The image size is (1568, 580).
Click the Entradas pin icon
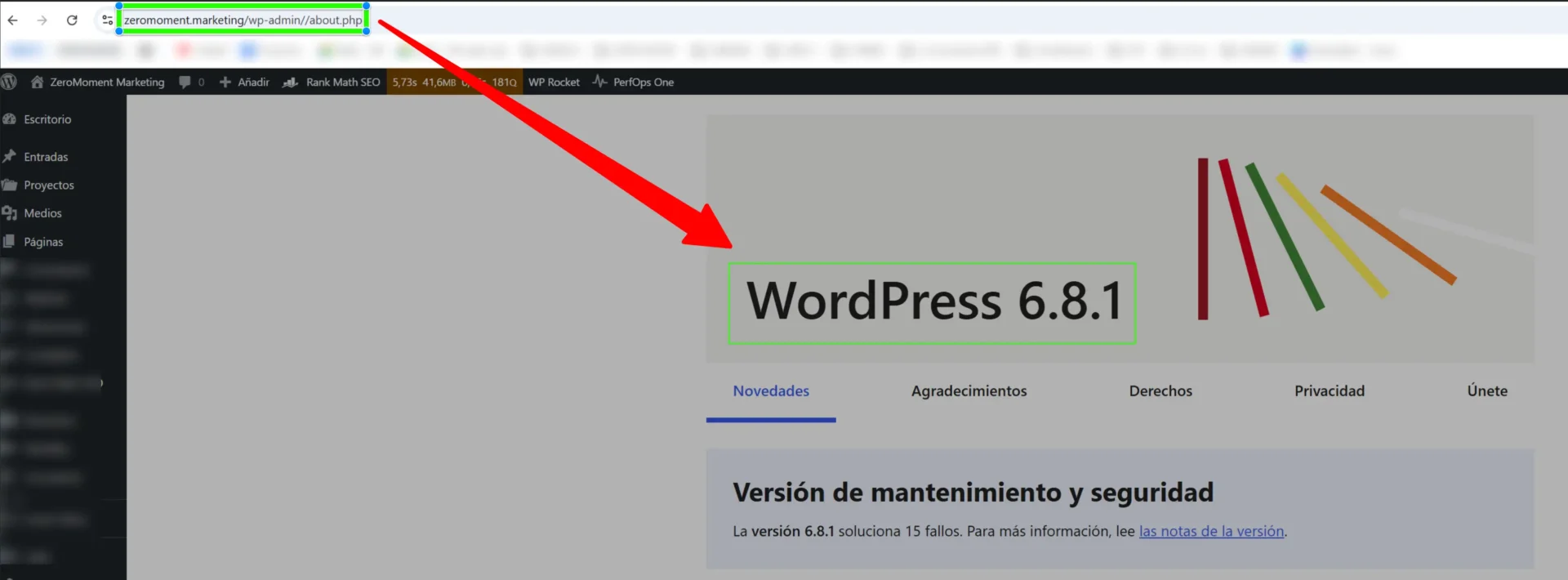point(10,156)
